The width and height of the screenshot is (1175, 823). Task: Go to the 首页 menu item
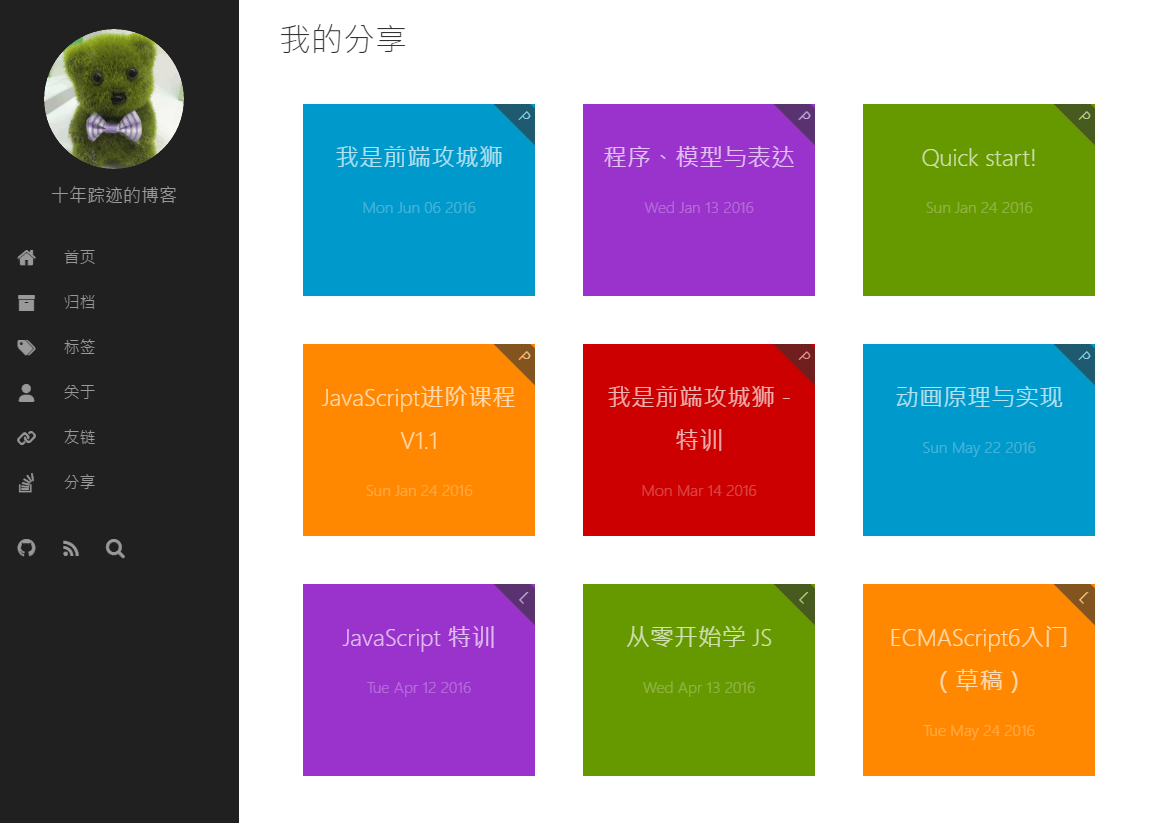coord(80,257)
